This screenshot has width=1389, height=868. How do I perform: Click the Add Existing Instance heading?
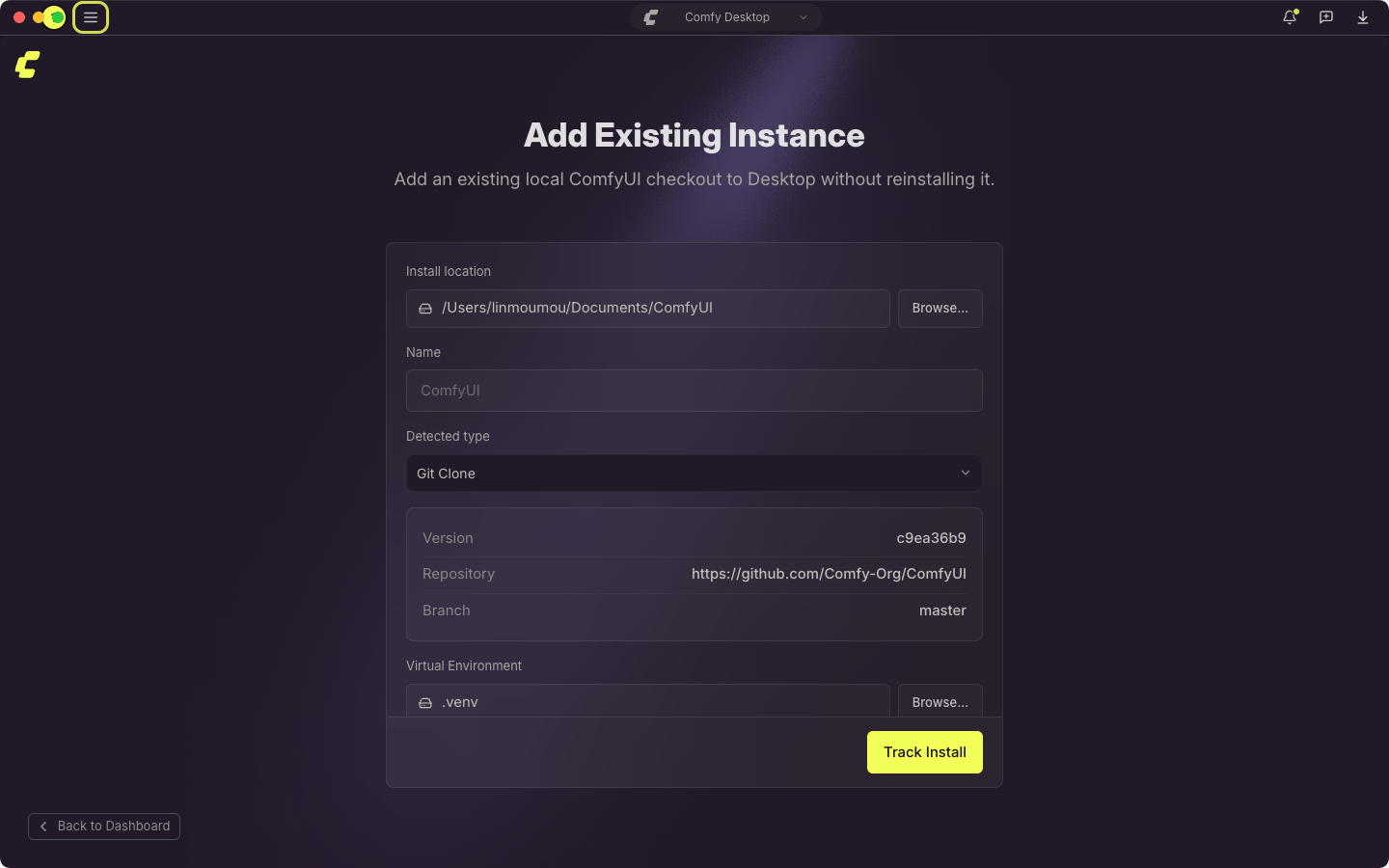click(x=694, y=135)
